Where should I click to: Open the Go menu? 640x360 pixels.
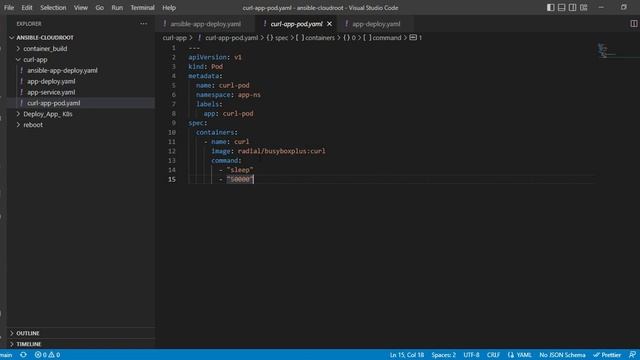click(x=100, y=7)
